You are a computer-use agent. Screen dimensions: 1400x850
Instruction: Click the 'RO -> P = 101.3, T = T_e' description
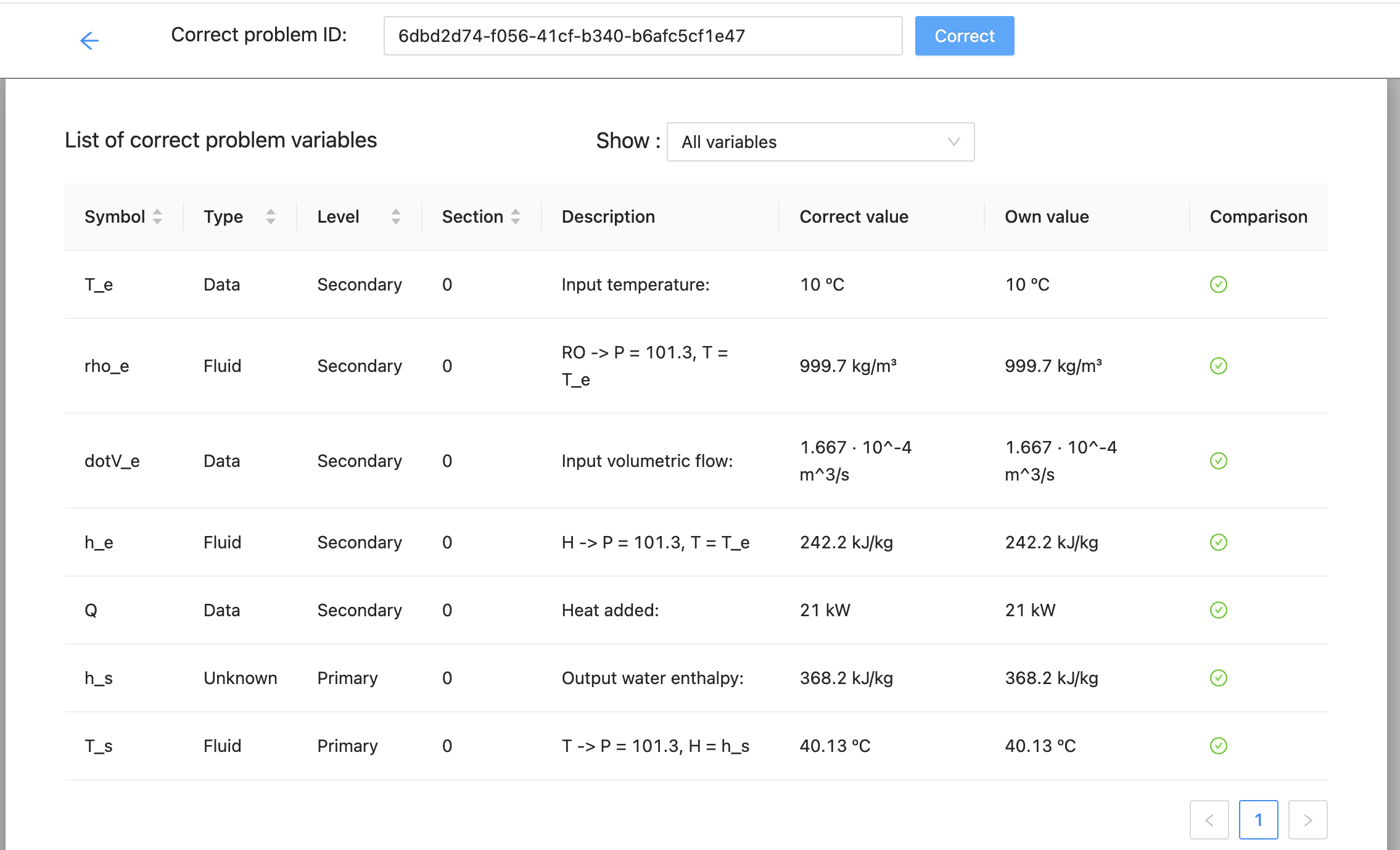tap(644, 366)
